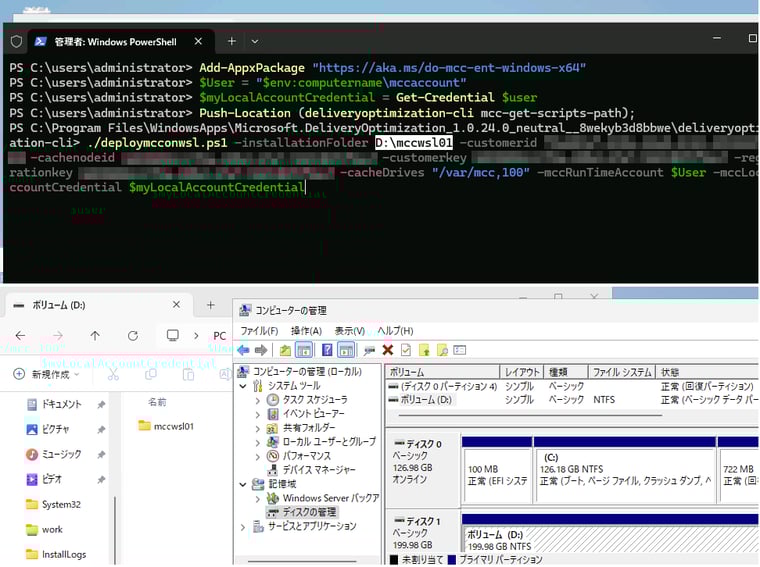Viewport: 760px width, 567px height.
Task: Click the red X Delete toolbar icon
Action: 388,350
